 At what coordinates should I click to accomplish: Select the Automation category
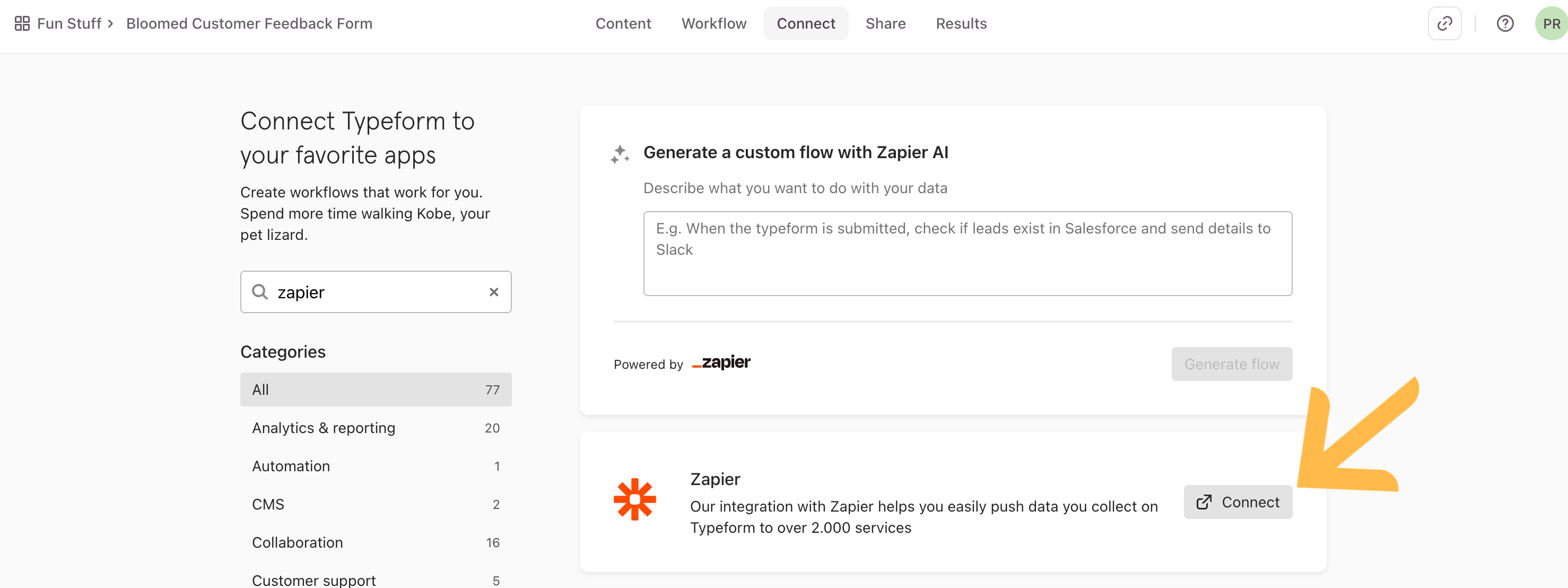coord(376,466)
